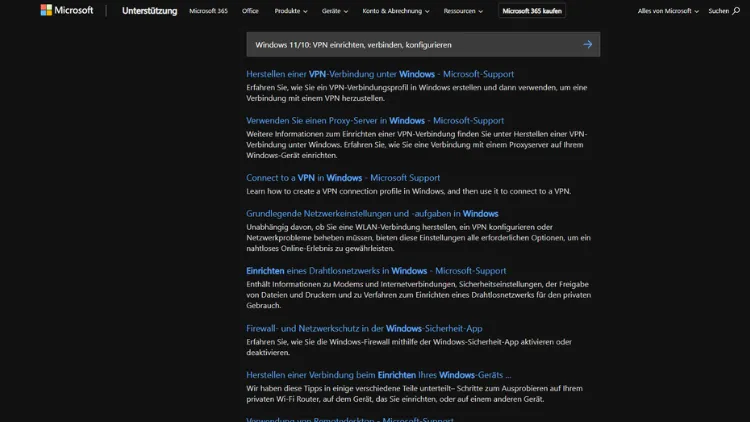Open Connect to a VPN in Windows result
The image size is (750, 422).
[x=343, y=178]
